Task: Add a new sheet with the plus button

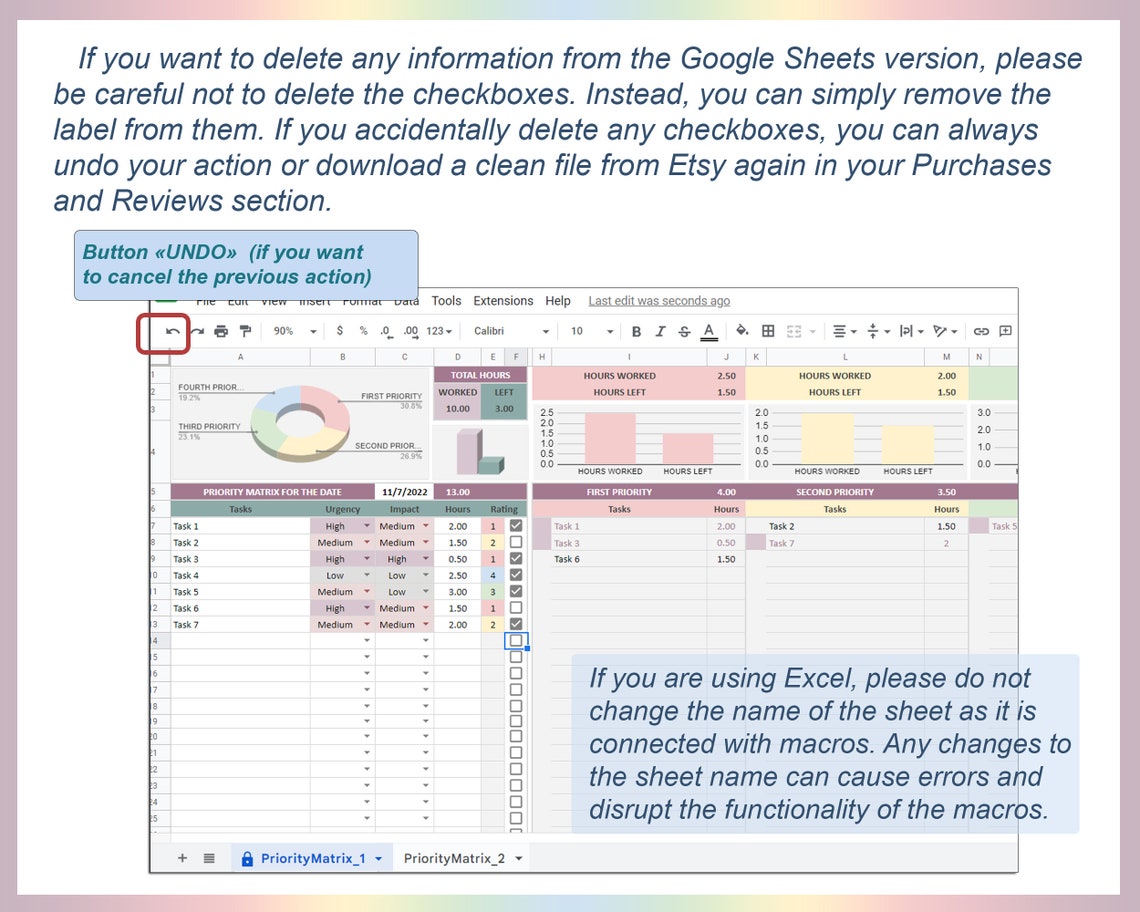Action: coord(183,858)
